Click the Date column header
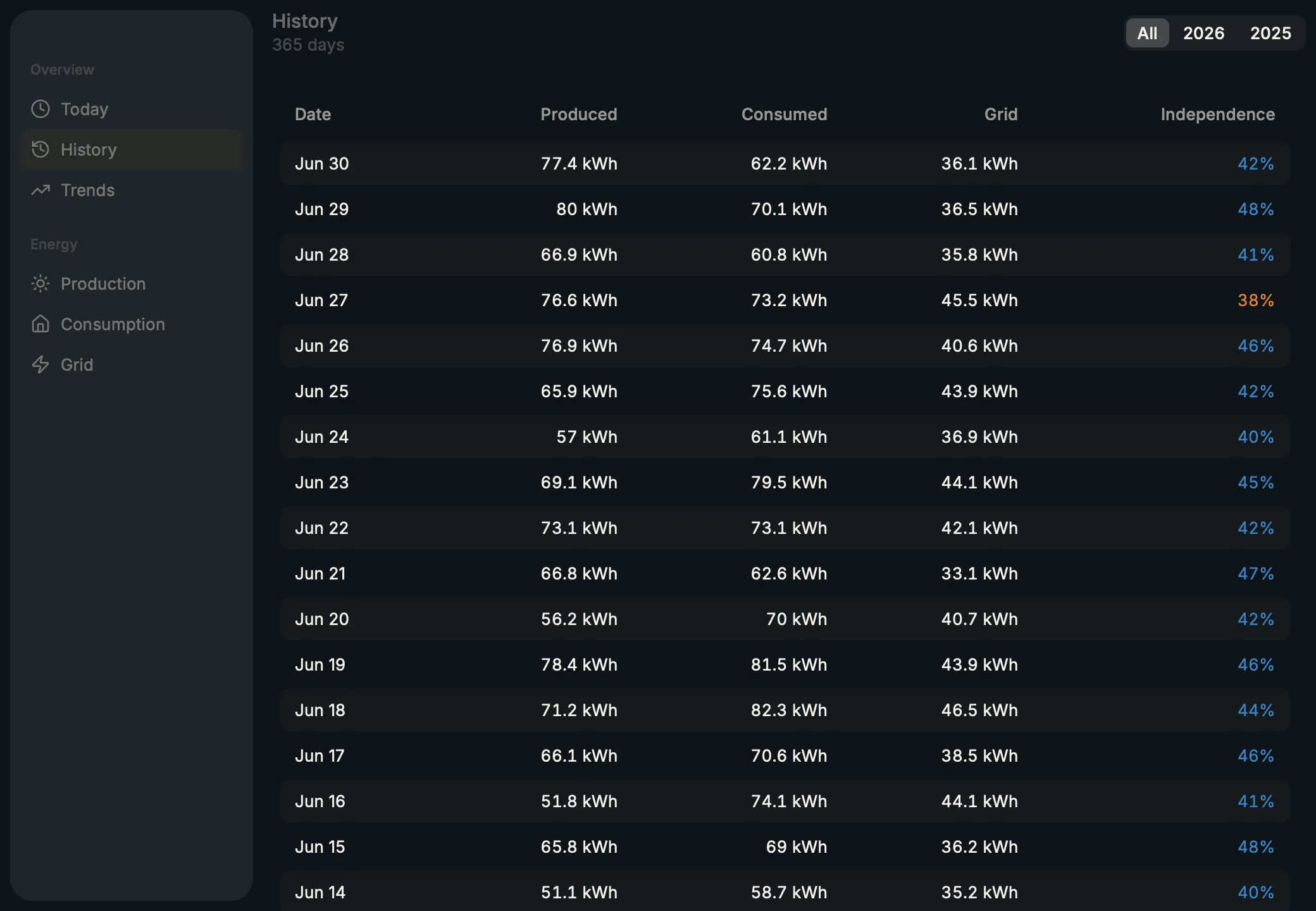Image resolution: width=1316 pixels, height=911 pixels. tap(313, 115)
